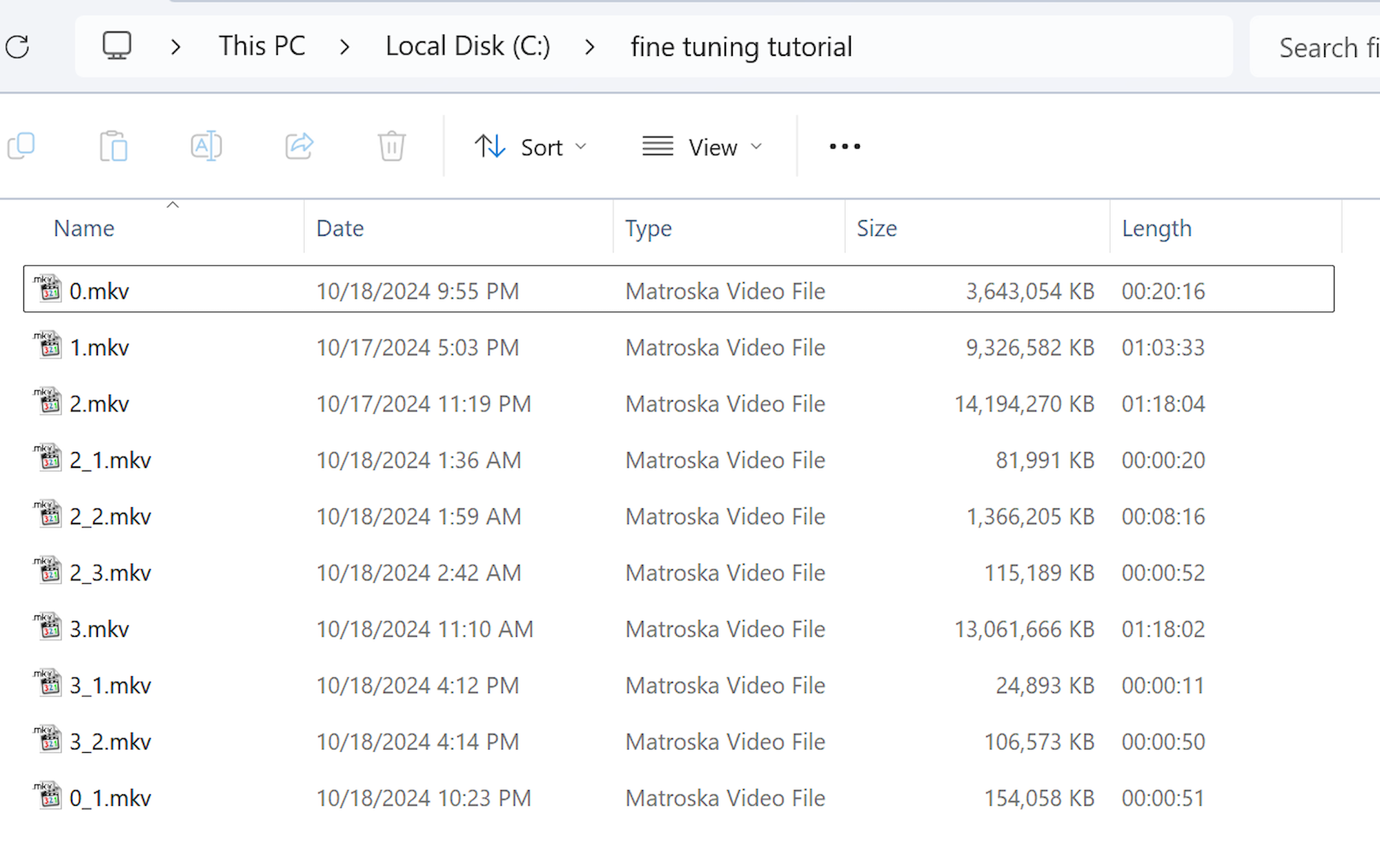This screenshot has height=868, width=1380.
Task: Click the Rename toolbar icon
Action: click(206, 146)
